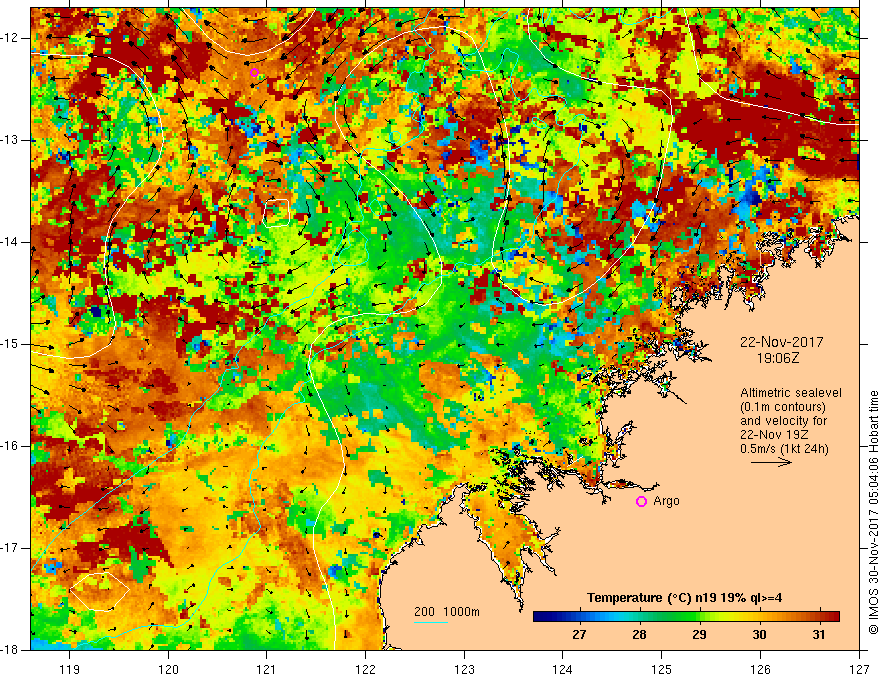Click the 'Altimetric sealevel' caption line
The width and height of the screenshot is (880, 680).
coord(791,393)
